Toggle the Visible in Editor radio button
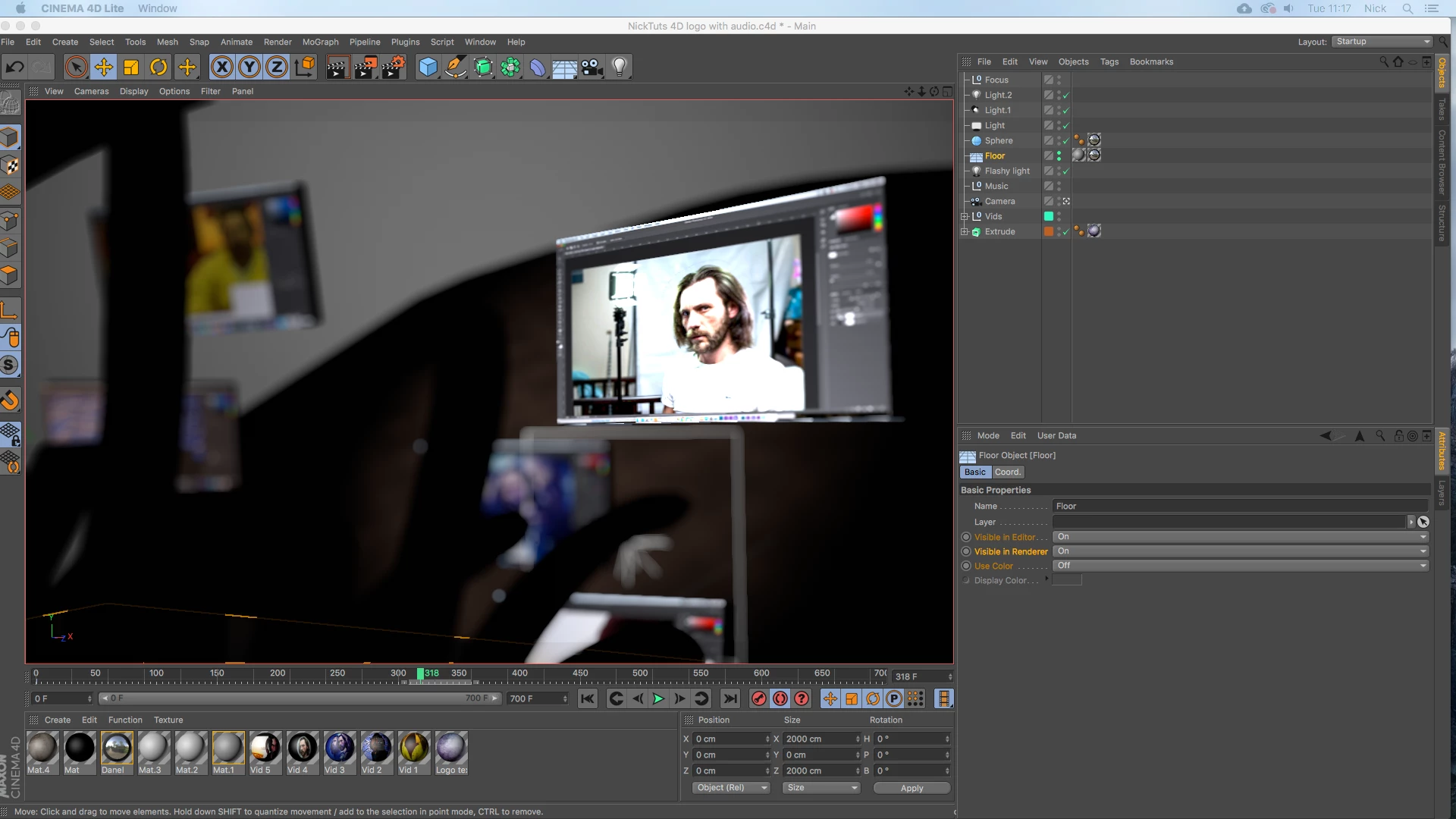This screenshot has height=819, width=1456. click(x=966, y=537)
